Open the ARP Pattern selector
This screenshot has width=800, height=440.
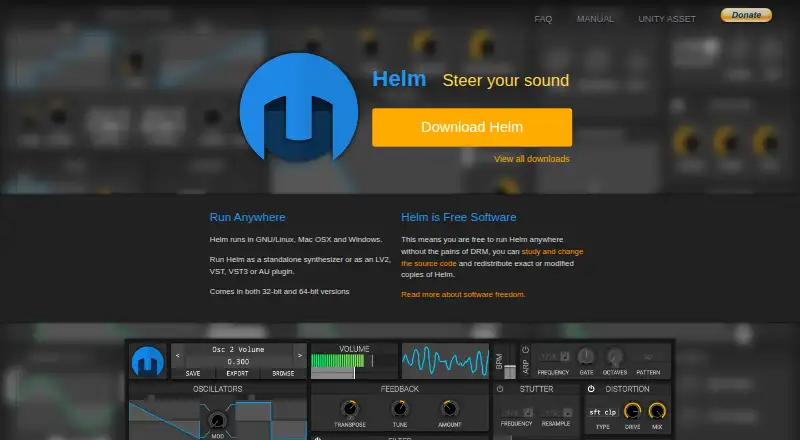pyautogui.click(x=648, y=357)
